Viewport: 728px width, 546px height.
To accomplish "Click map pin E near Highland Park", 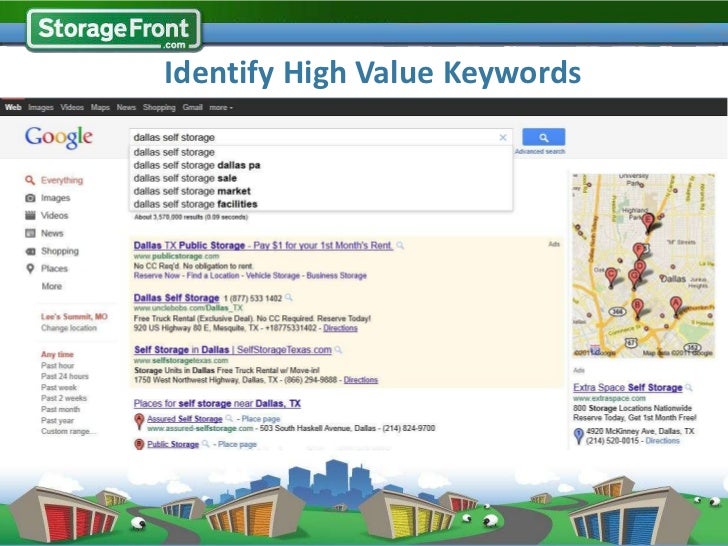I will pos(648,222).
